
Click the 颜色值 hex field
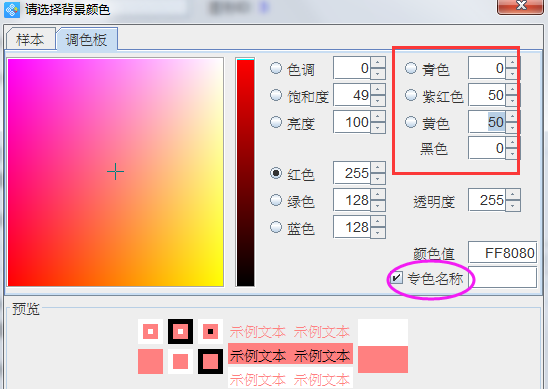[503, 252]
